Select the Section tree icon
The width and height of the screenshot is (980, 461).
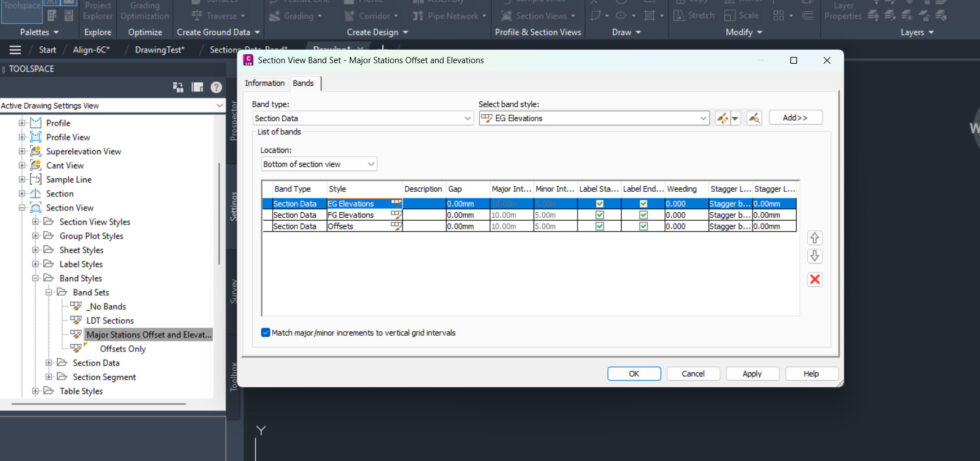(36, 194)
